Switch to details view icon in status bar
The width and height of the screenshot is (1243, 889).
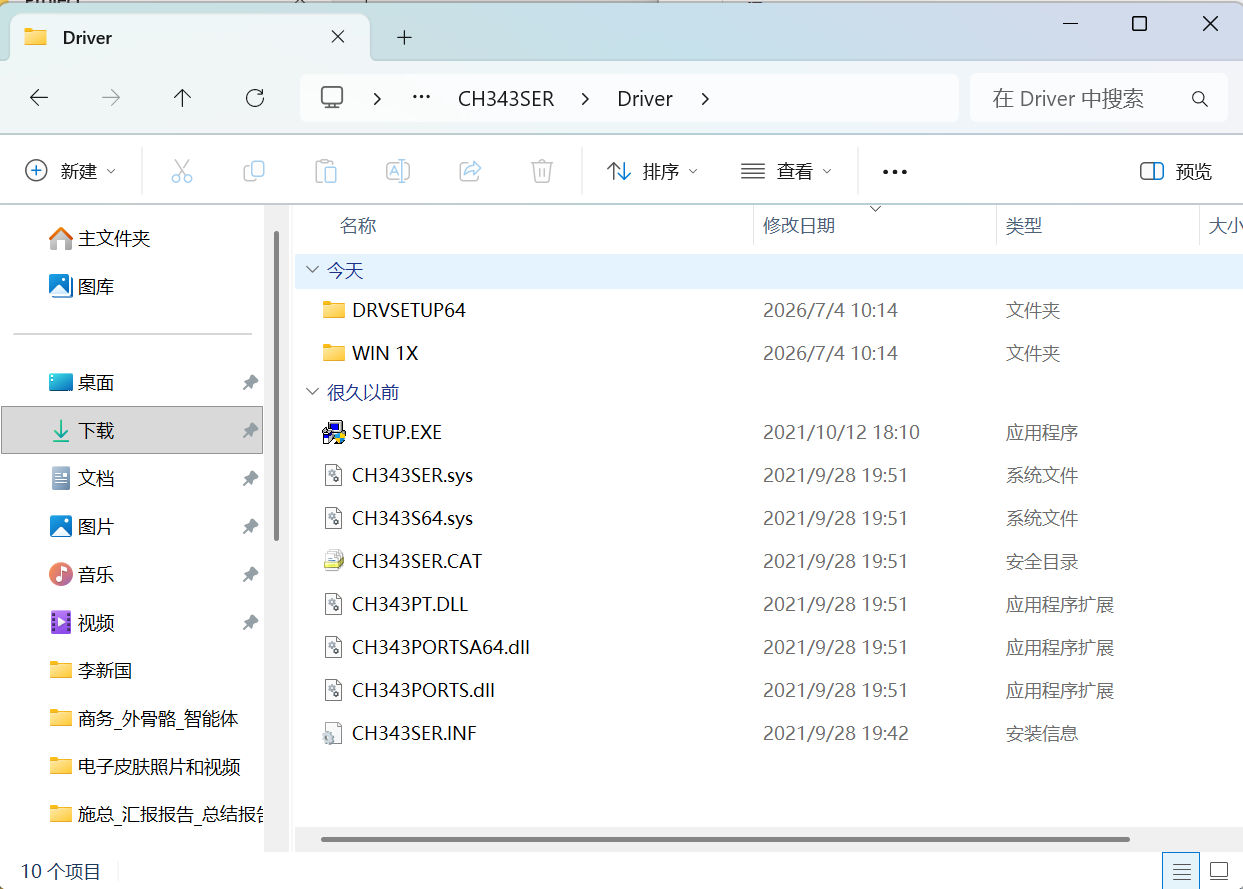point(1182,871)
